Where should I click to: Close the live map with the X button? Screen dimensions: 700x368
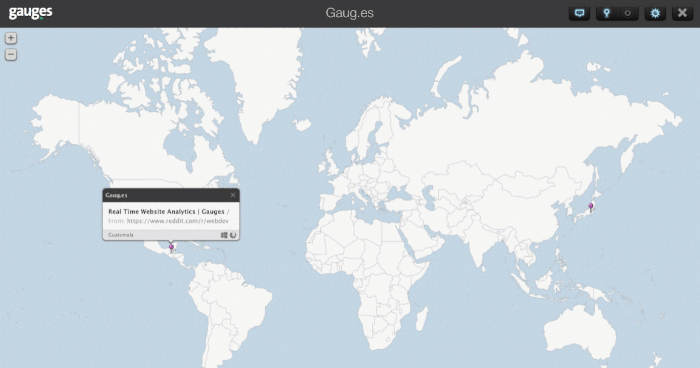coord(682,13)
